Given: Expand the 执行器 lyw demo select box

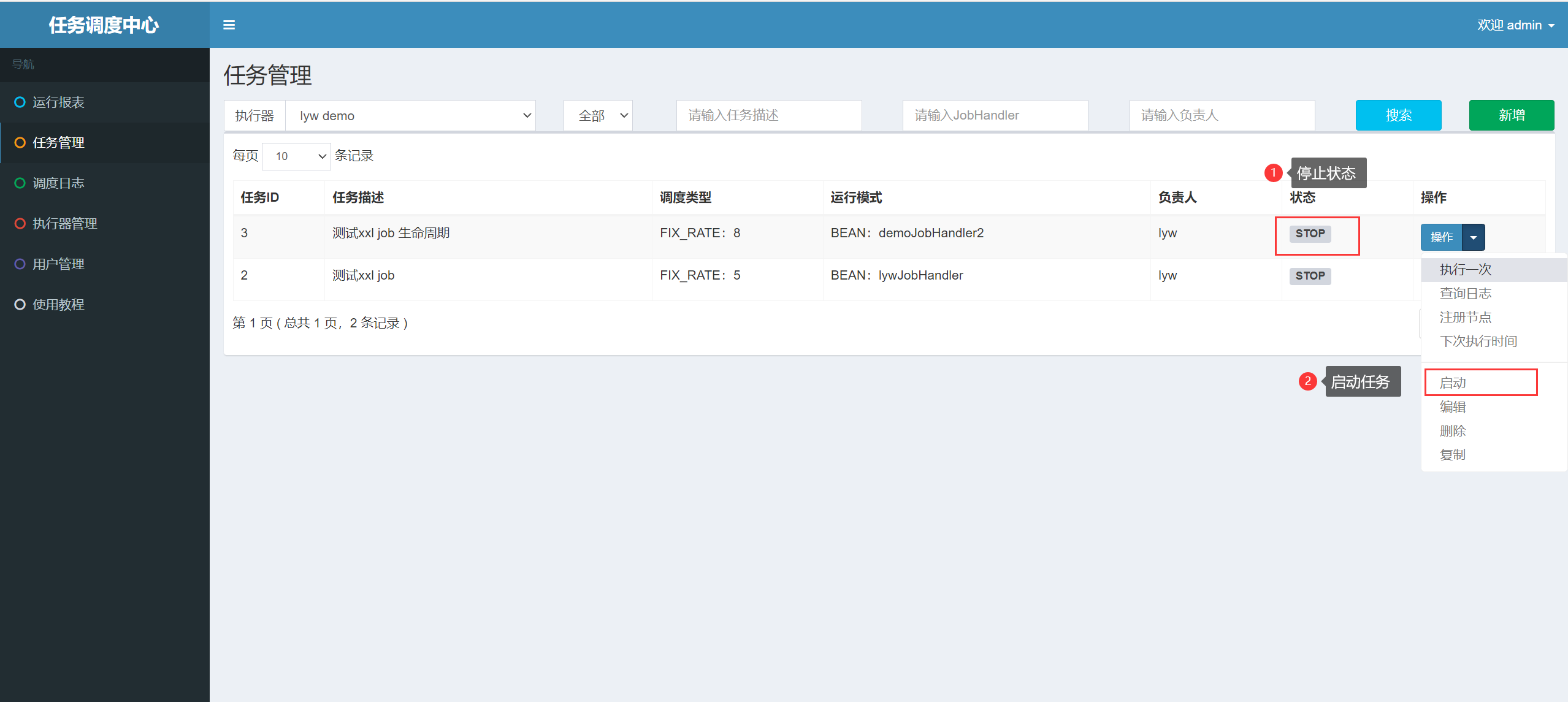Looking at the screenshot, I should pyautogui.click(x=410, y=116).
